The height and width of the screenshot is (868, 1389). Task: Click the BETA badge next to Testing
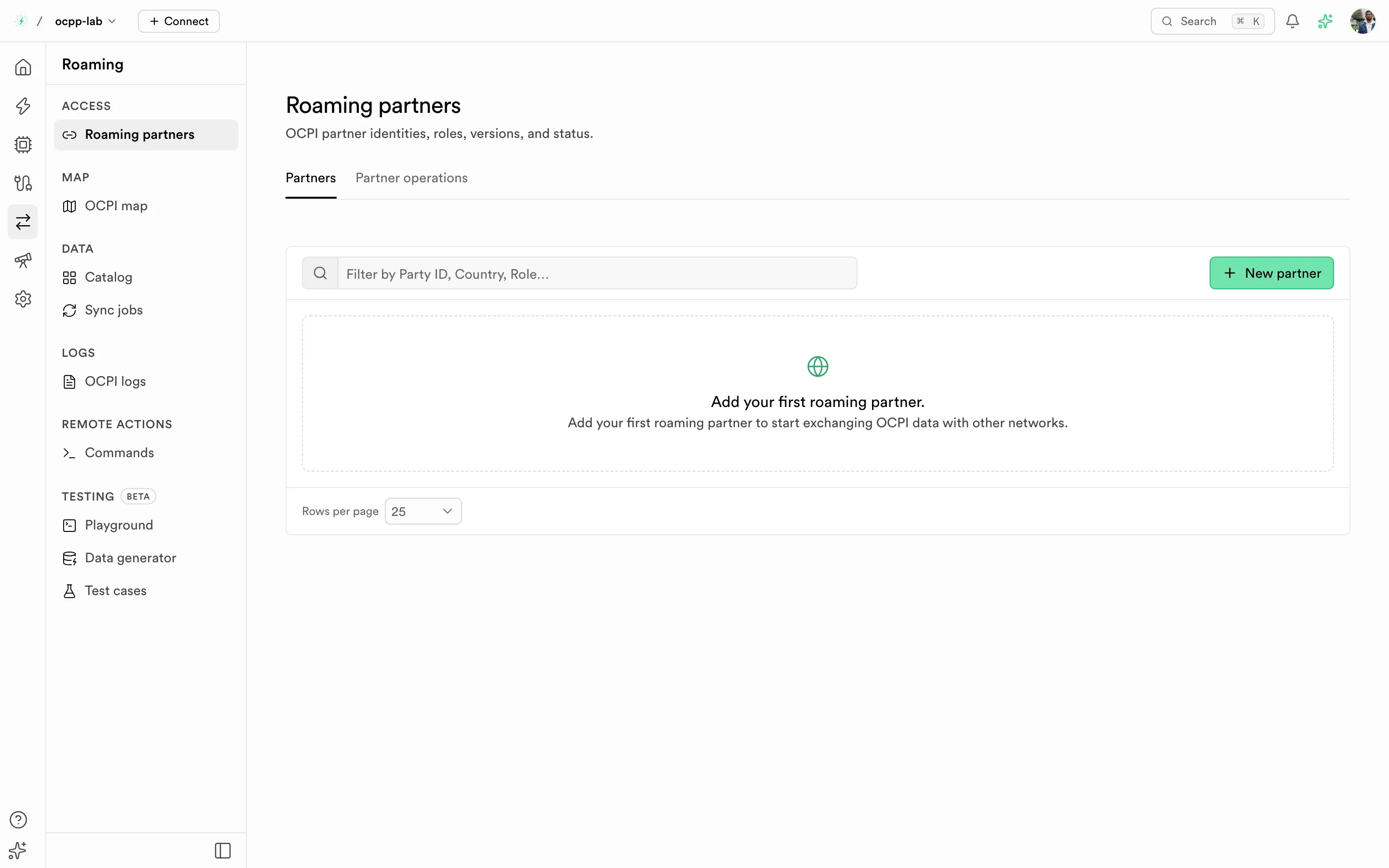click(138, 497)
